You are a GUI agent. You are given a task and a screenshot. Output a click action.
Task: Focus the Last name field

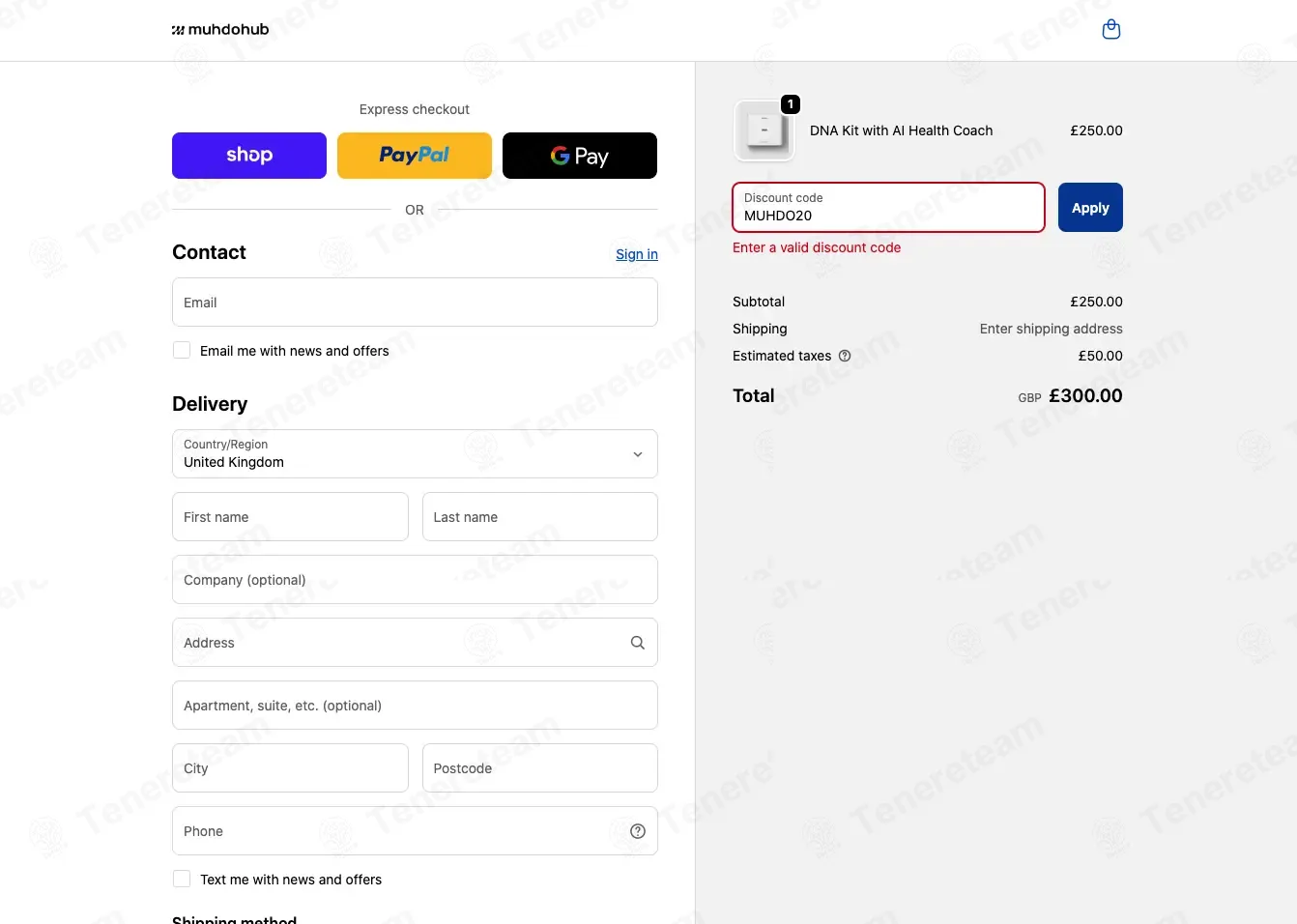540,517
